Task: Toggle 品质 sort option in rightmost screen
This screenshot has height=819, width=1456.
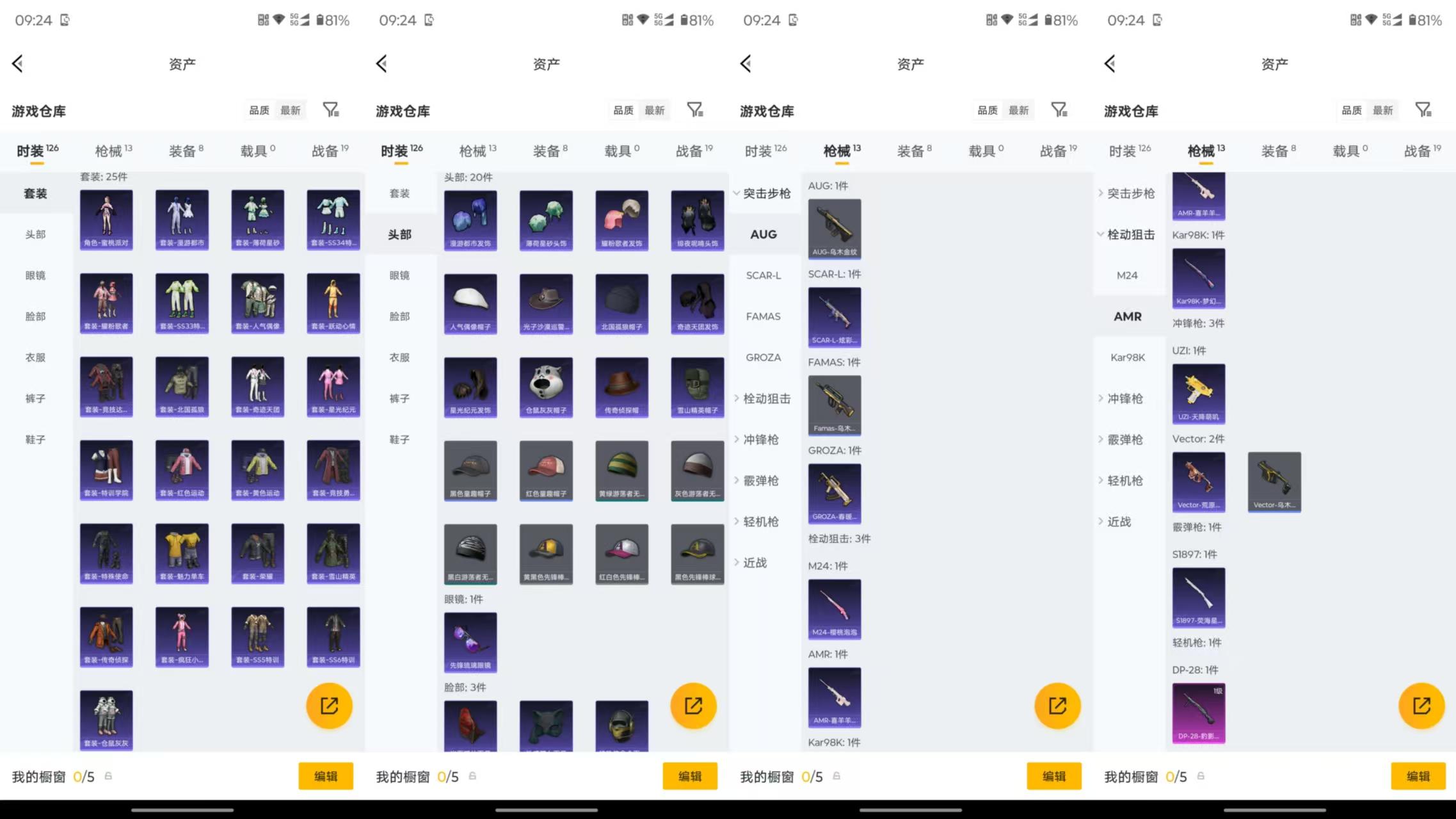Action: 1351,110
